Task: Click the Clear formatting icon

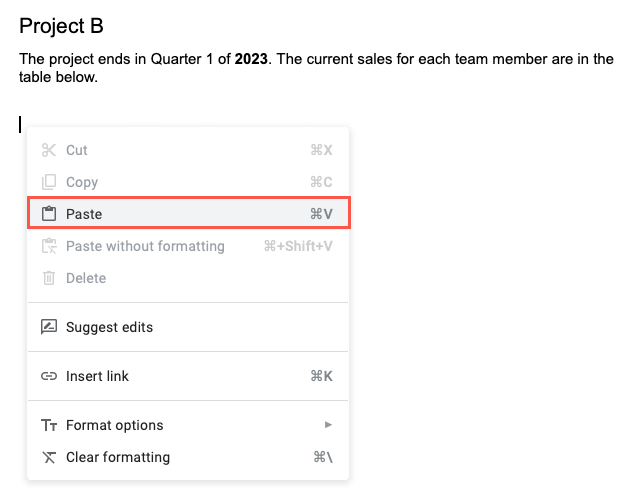Action: 48,457
